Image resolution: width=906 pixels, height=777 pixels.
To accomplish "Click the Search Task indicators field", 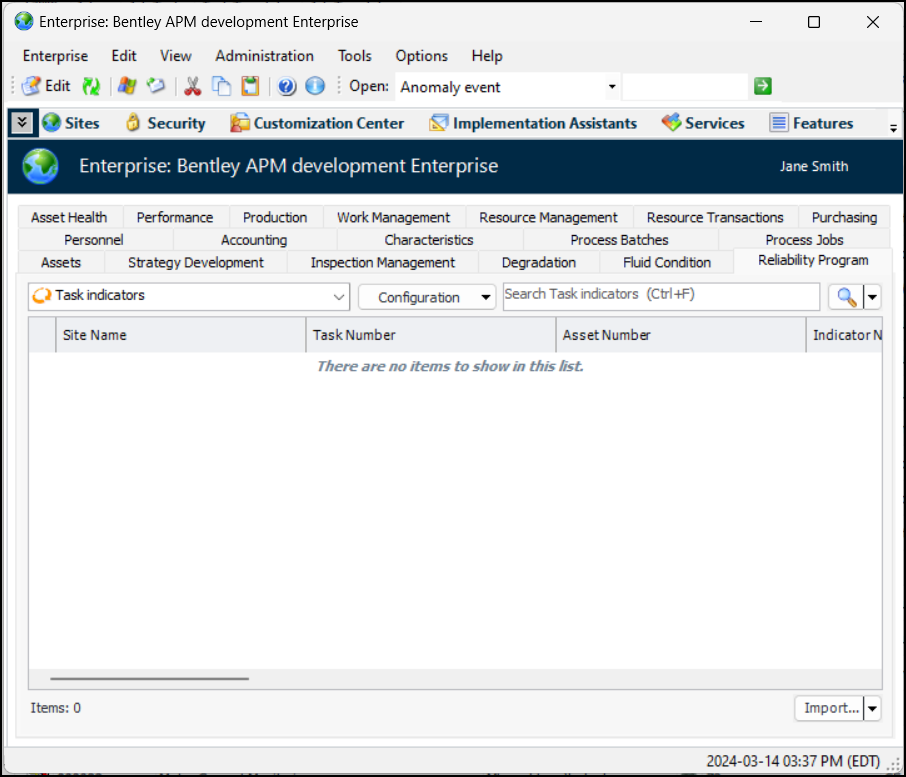I will click(660, 296).
